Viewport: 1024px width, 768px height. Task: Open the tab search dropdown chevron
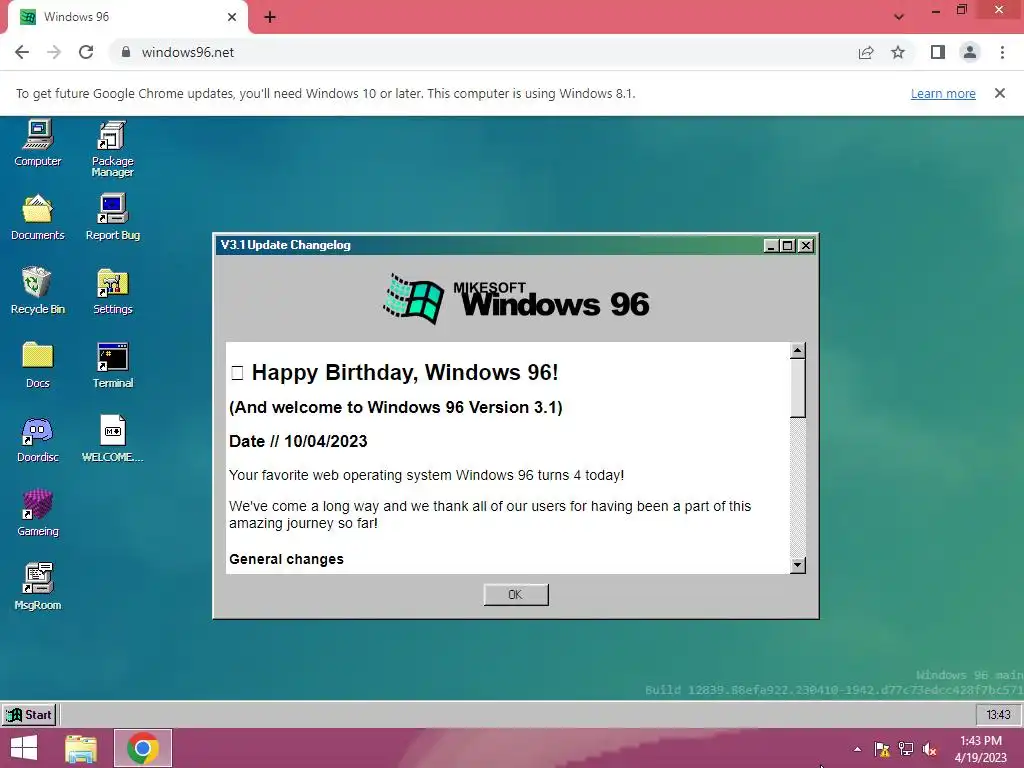(899, 17)
